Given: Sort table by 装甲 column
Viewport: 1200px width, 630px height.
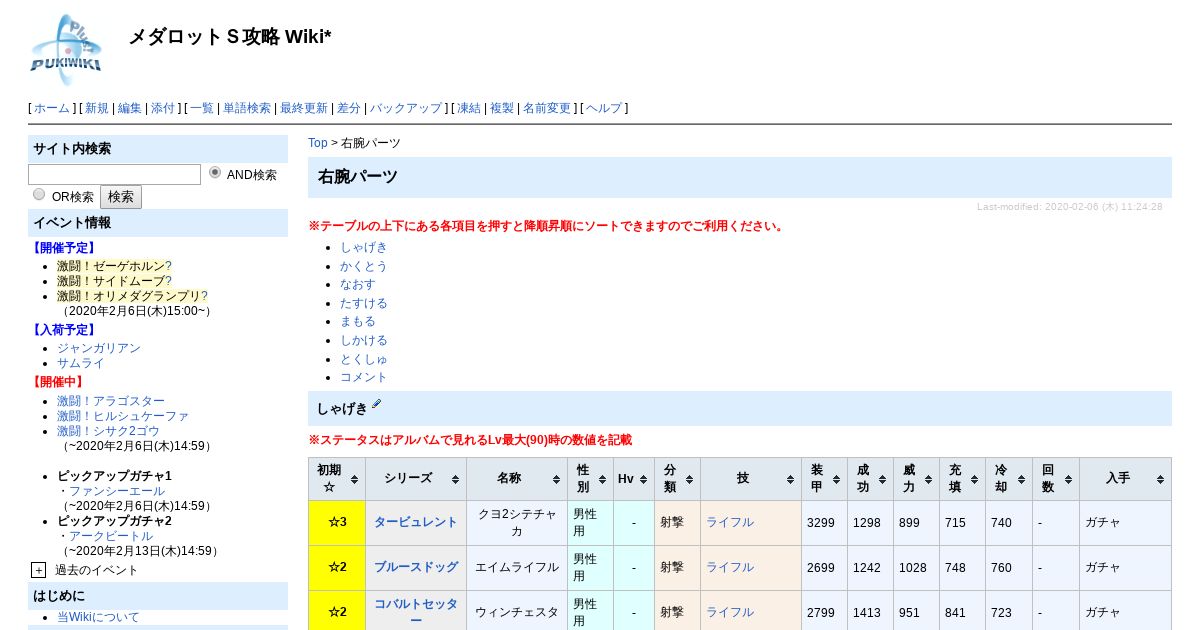Looking at the screenshot, I should [824, 479].
